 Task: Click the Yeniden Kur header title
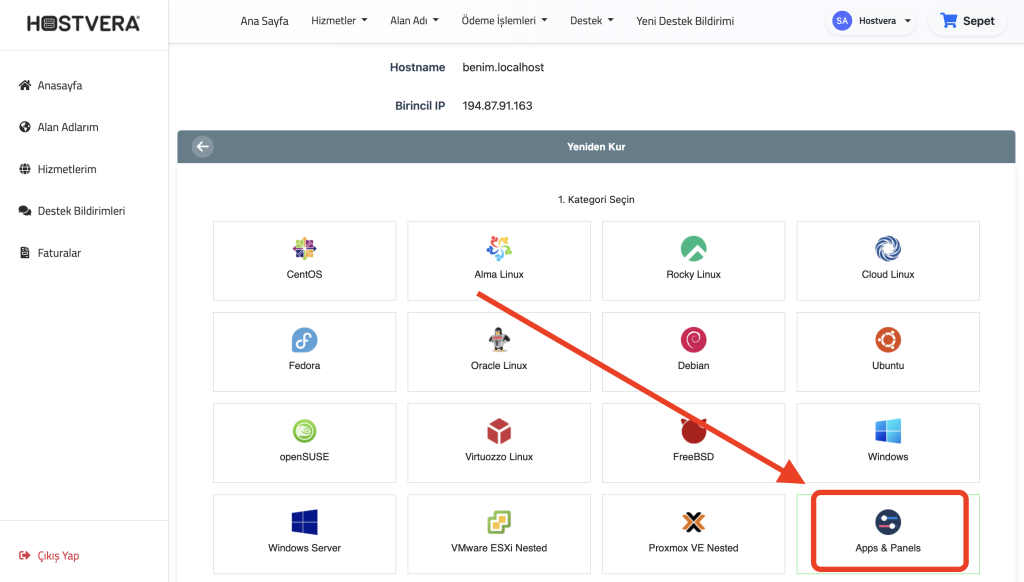596,147
